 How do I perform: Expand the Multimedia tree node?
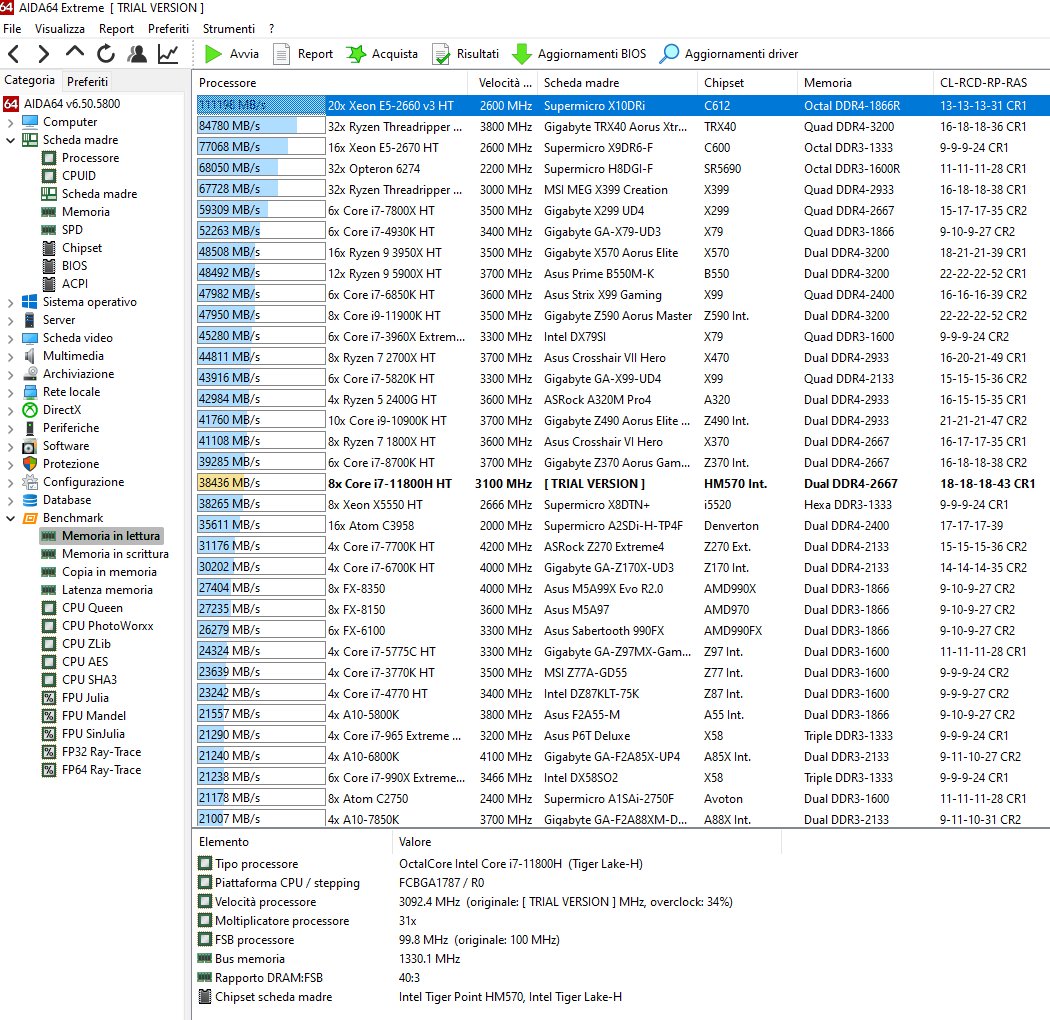tap(10, 357)
